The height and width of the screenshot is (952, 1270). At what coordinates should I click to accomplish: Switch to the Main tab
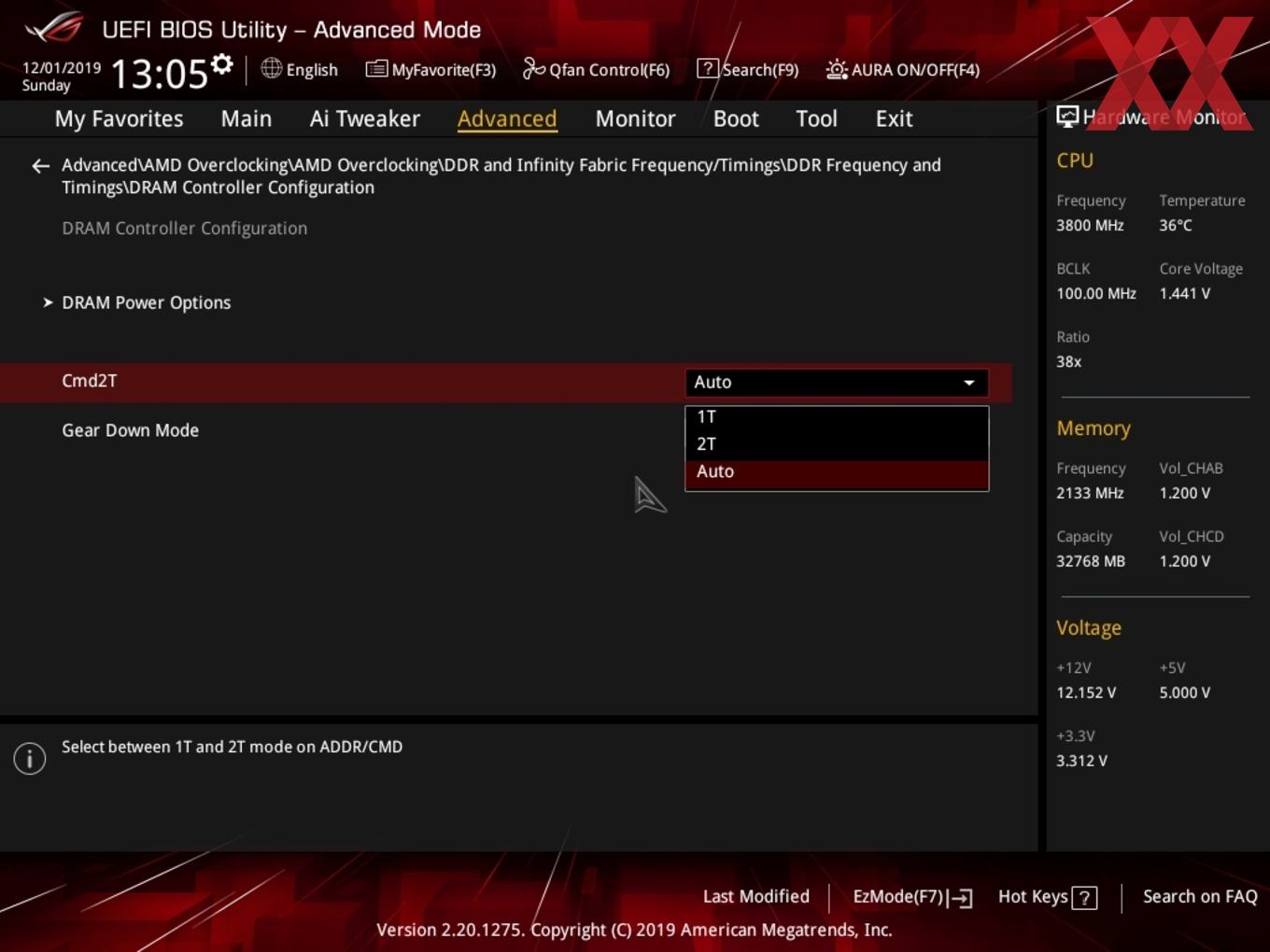[x=247, y=119]
